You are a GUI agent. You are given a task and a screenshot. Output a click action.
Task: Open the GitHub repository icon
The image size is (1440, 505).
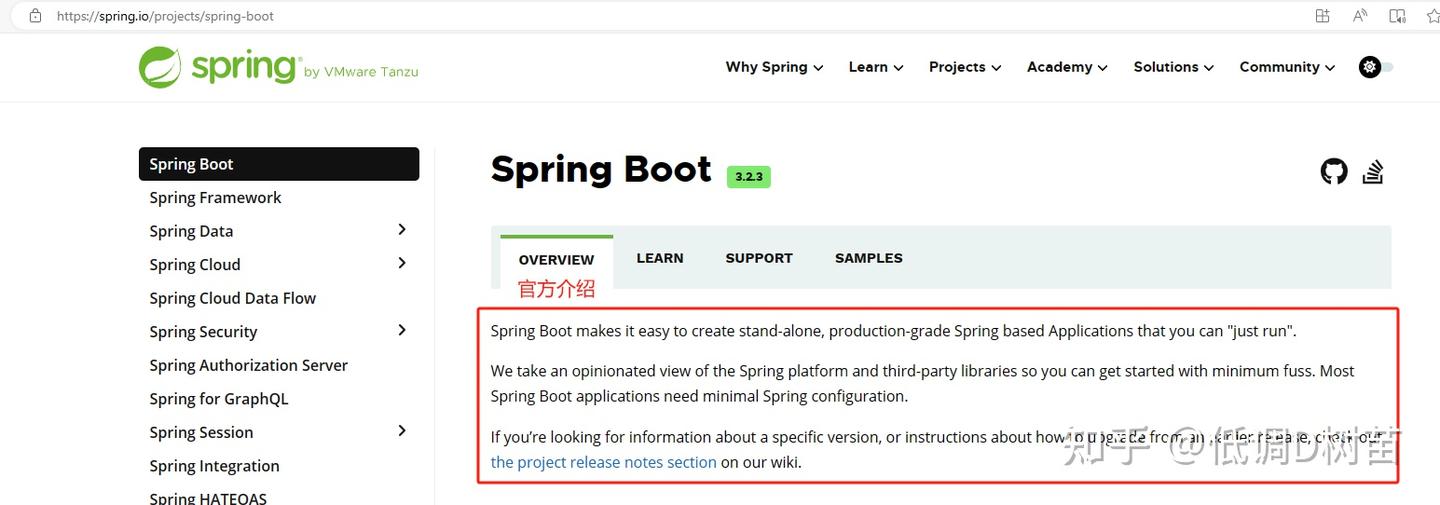pyautogui.click(x=1334, y=171)
